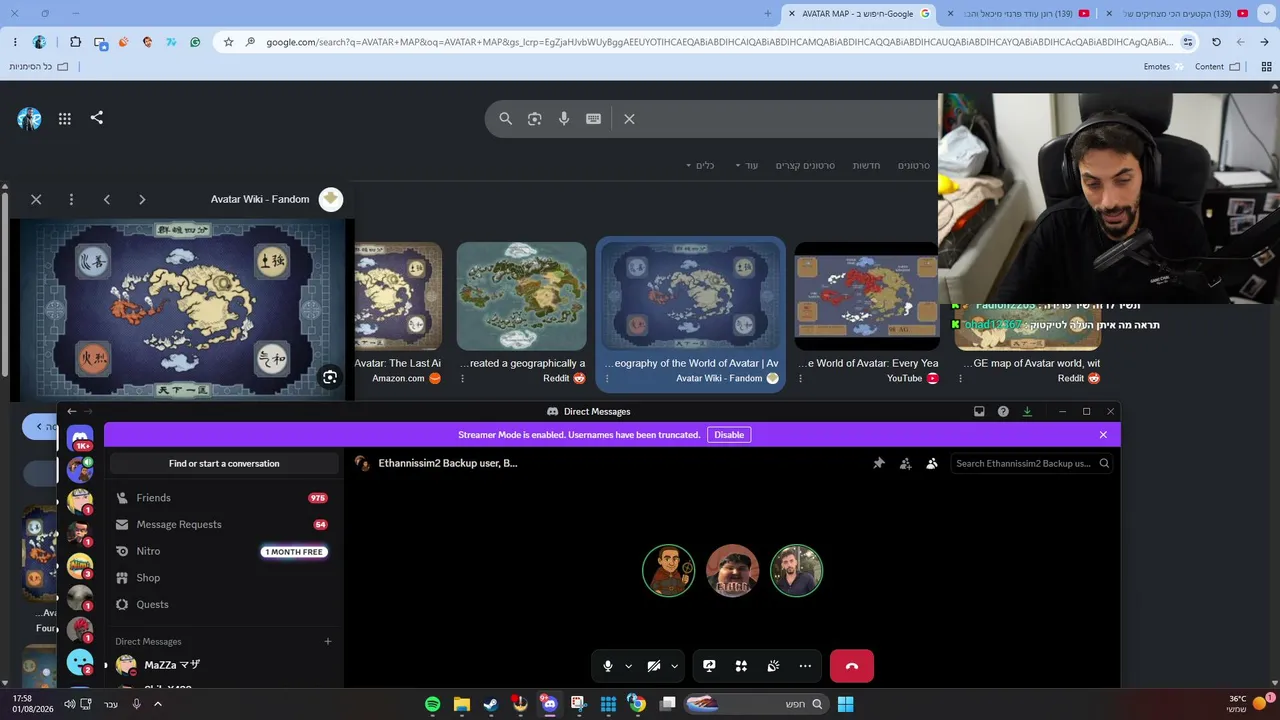Show the next image in preview

pos(142,200)
